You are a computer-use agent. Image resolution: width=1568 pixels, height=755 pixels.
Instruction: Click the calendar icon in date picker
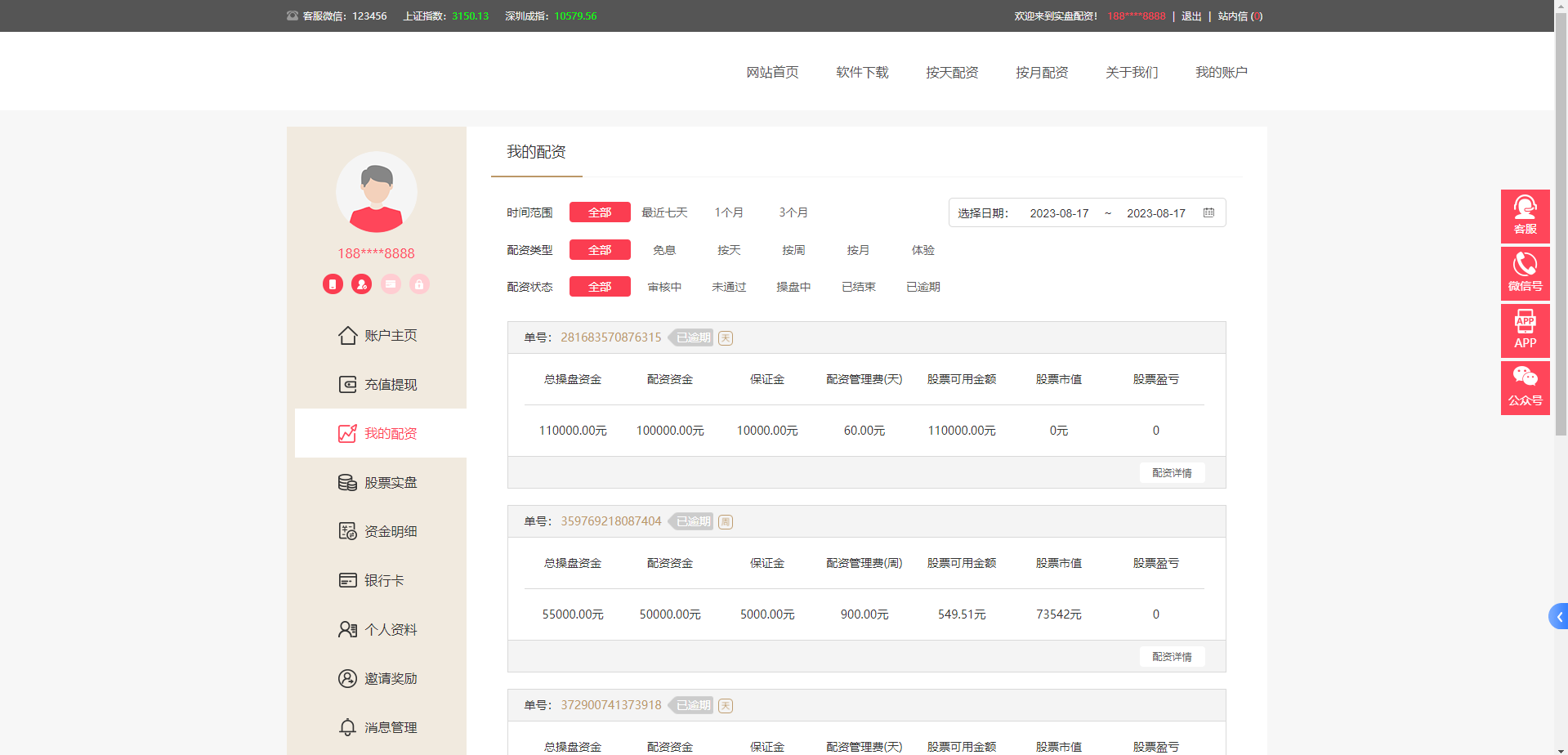click(x=1208, y=213)
